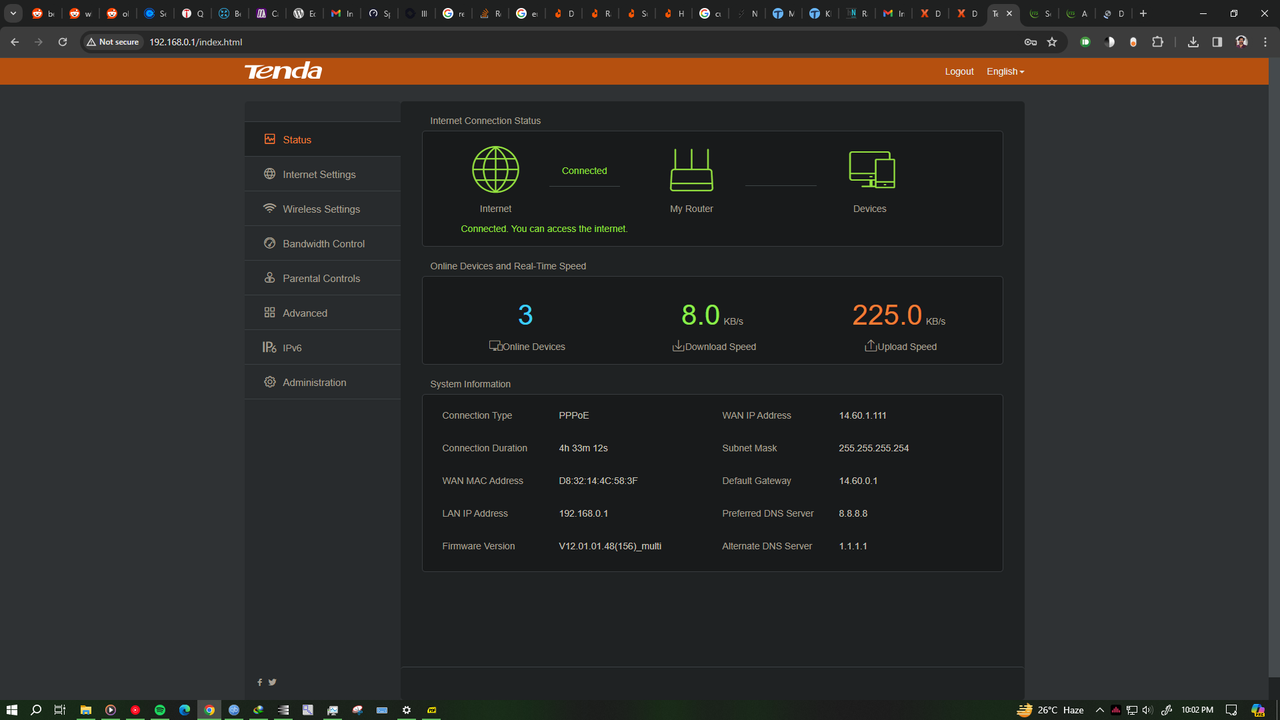Click the connection duration 4h 33m 12s
The image size is (1280, 720).
pos(584,448)
